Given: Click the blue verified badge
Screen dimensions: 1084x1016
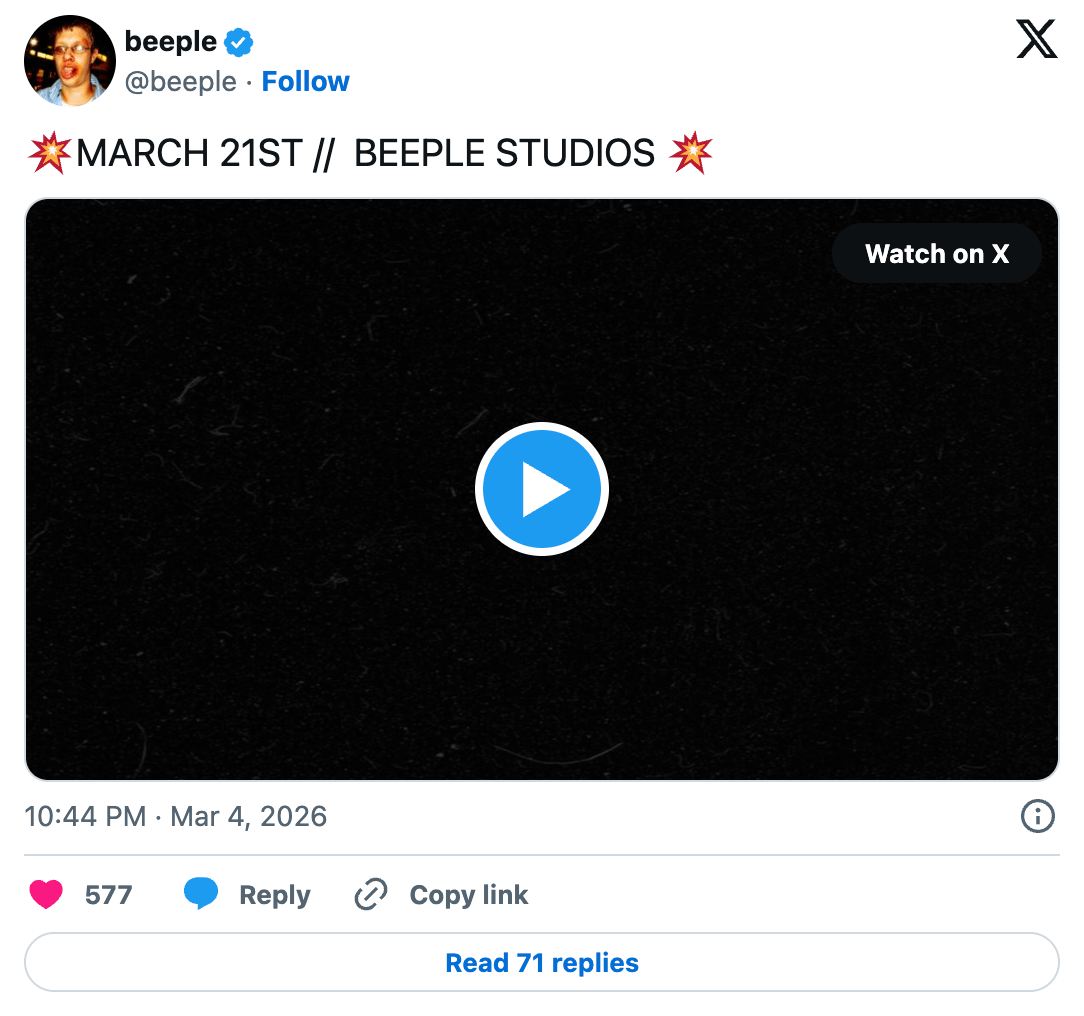Looking at the screenshot, I should (x=238, y=42).
